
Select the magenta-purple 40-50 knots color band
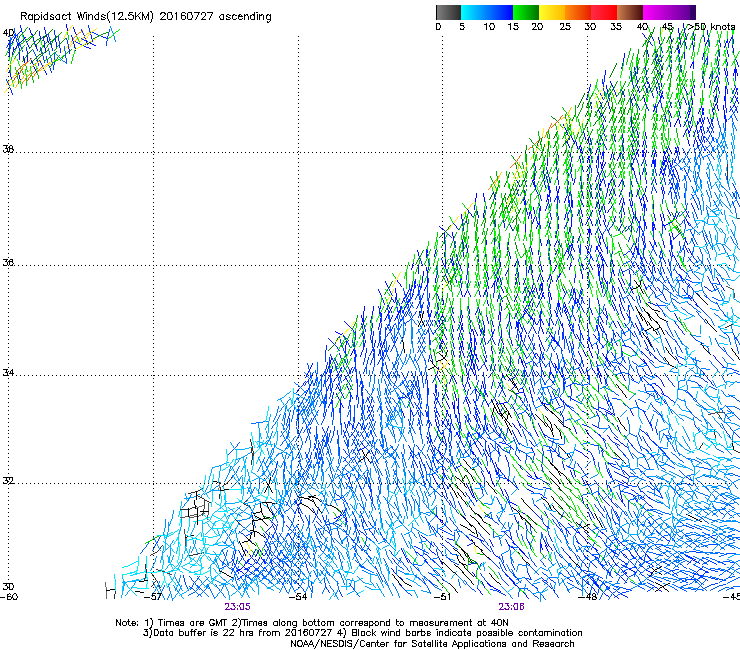(669, 12)
